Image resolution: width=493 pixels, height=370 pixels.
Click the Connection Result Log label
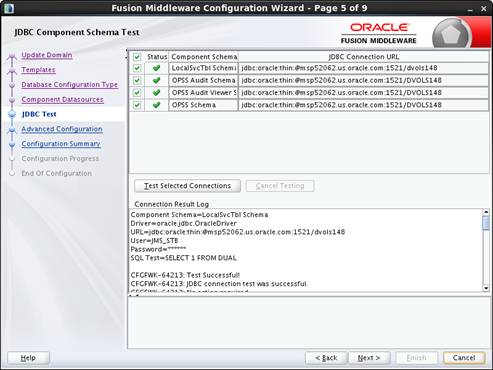[x=172, y=204]
